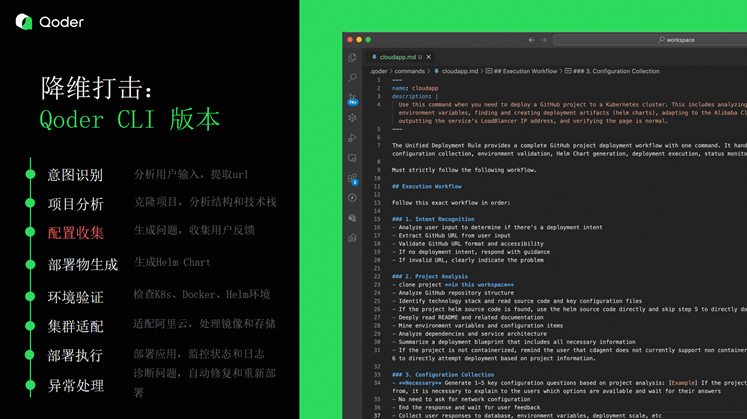Close the cloudapp.md editor tab

tap(429, 57)
